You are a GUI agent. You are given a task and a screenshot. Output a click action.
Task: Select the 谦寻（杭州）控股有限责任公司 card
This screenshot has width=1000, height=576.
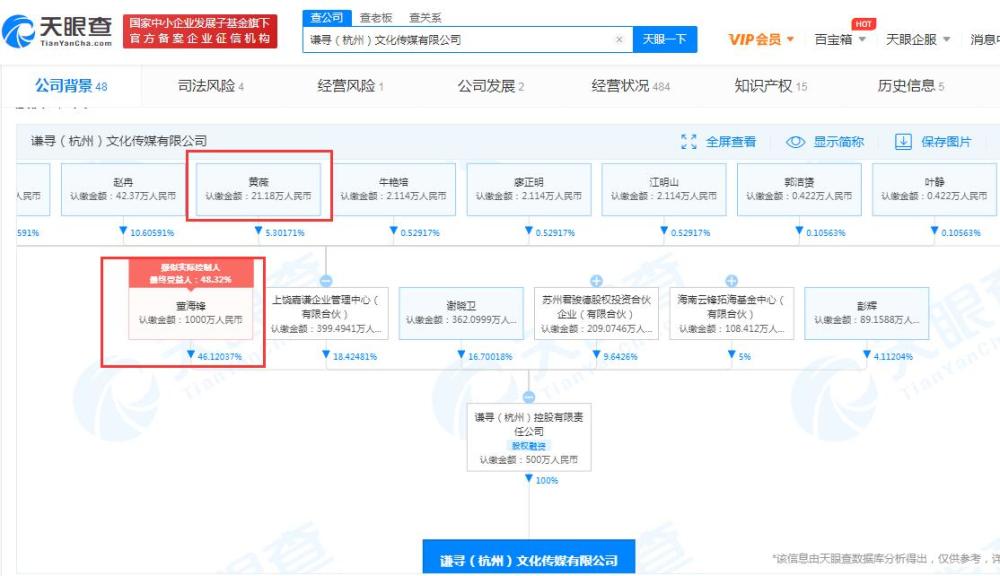click(x=529, y=437)
